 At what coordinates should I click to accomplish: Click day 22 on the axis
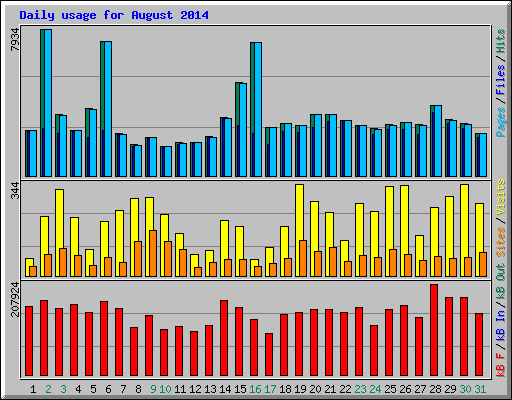point(345,389)
